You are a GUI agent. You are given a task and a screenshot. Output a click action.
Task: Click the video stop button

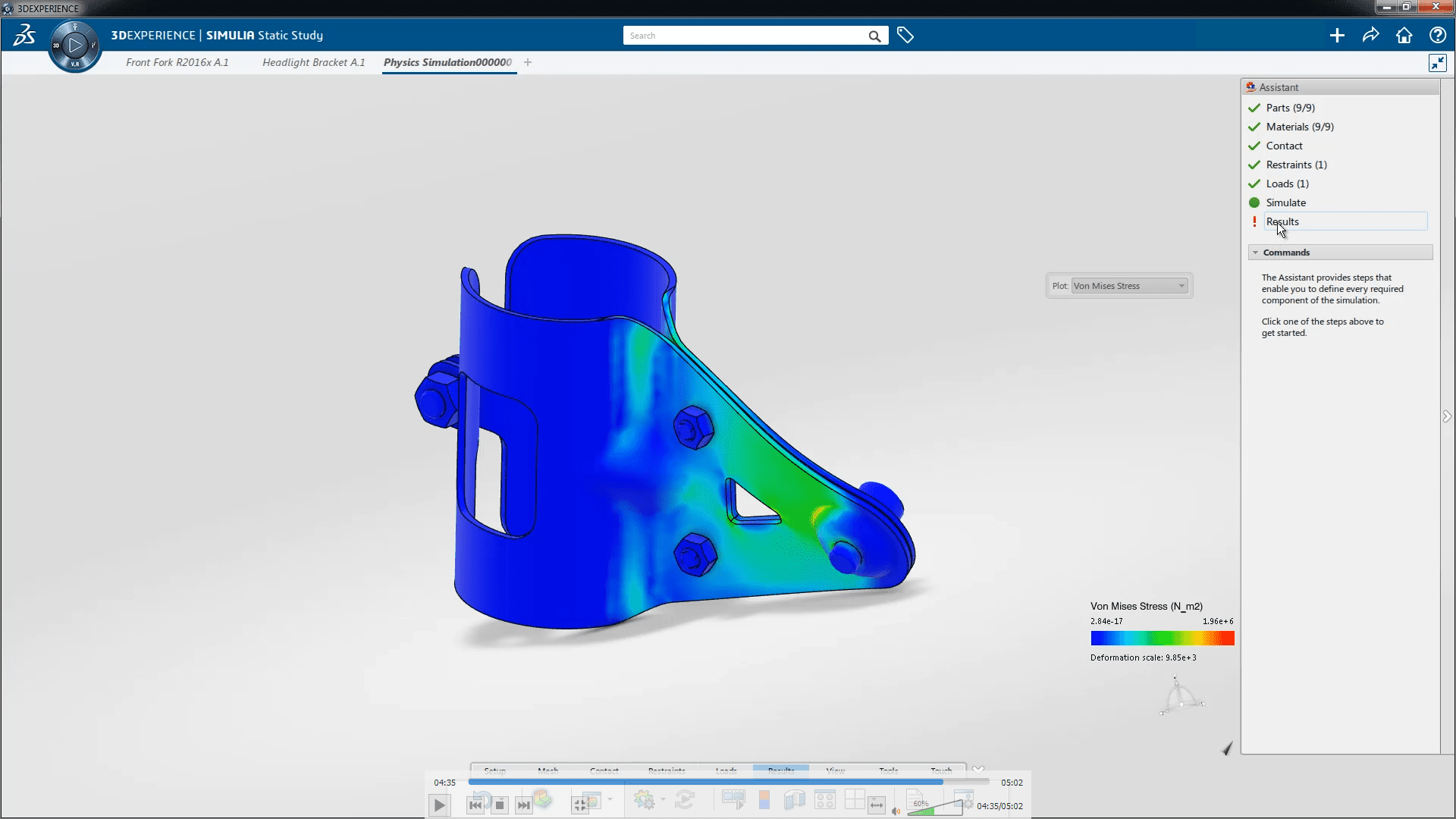click(499, 805)
